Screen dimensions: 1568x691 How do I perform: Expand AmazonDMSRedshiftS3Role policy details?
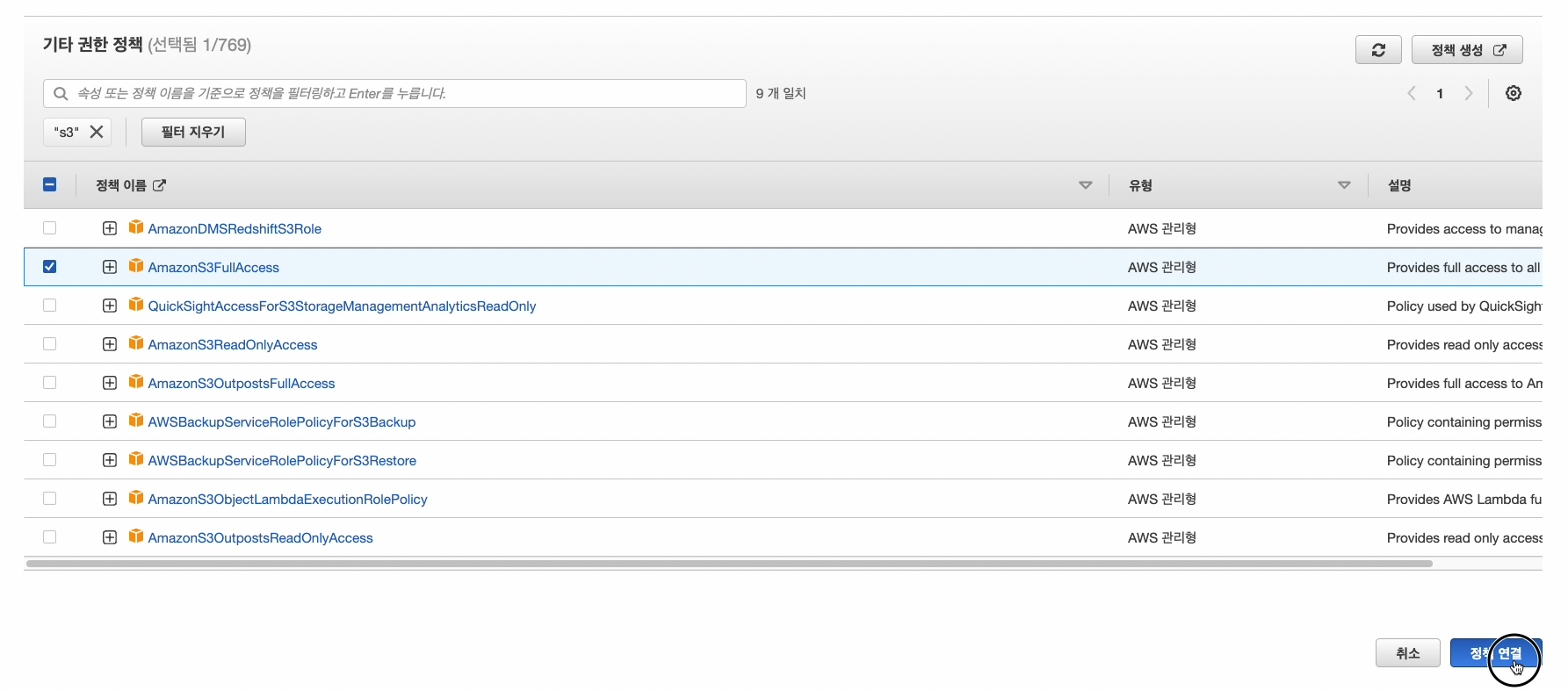[x=110, y=228]
